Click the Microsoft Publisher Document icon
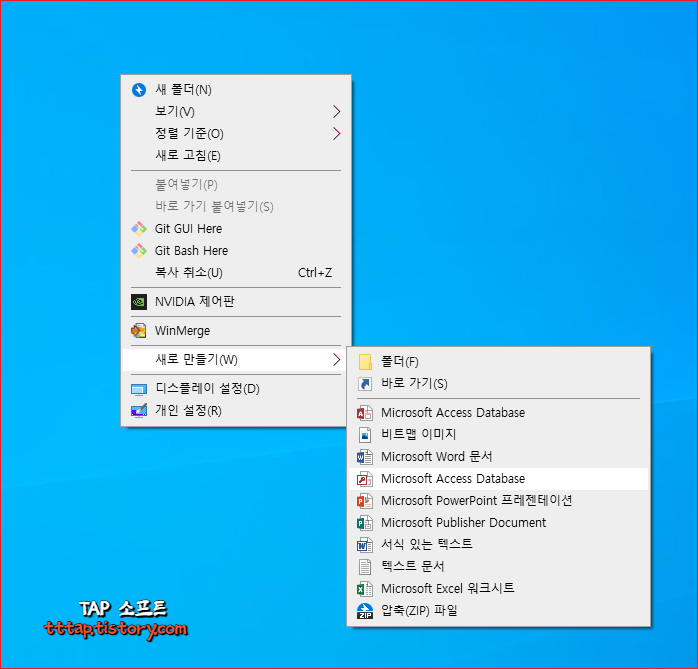 click(x=365, y=523)
